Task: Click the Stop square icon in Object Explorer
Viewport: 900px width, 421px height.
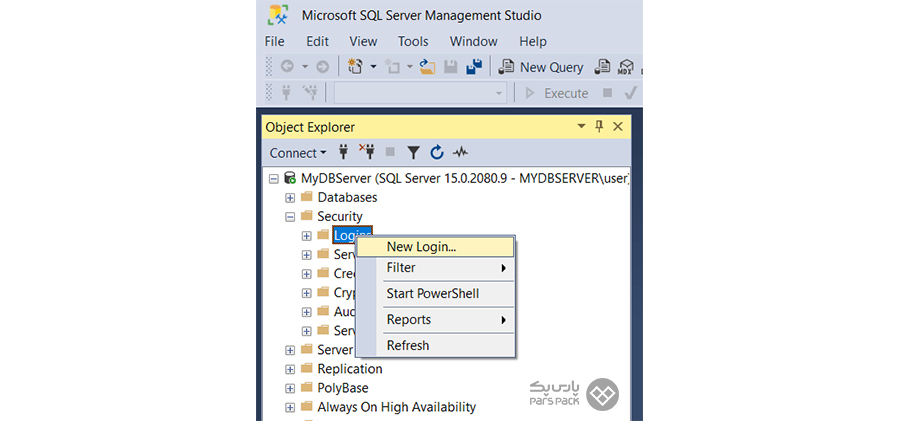Action: 390,152
